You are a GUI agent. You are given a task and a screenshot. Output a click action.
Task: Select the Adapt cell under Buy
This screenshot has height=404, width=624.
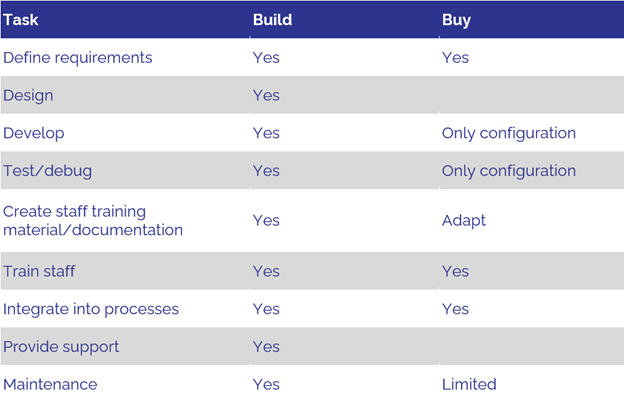[464, 221]
